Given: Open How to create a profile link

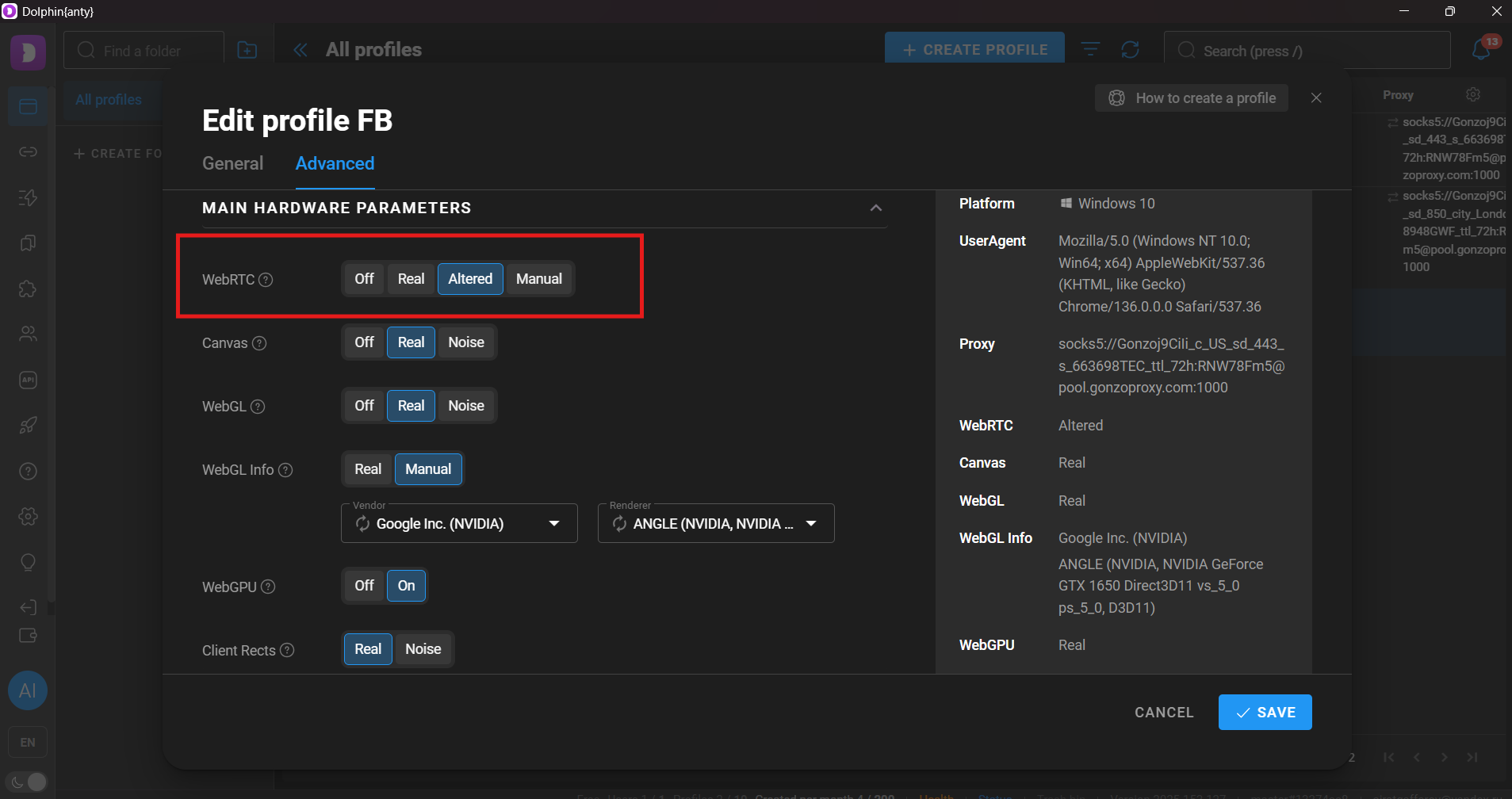Looking at the screenshot, I should (x=1192, y=98).
